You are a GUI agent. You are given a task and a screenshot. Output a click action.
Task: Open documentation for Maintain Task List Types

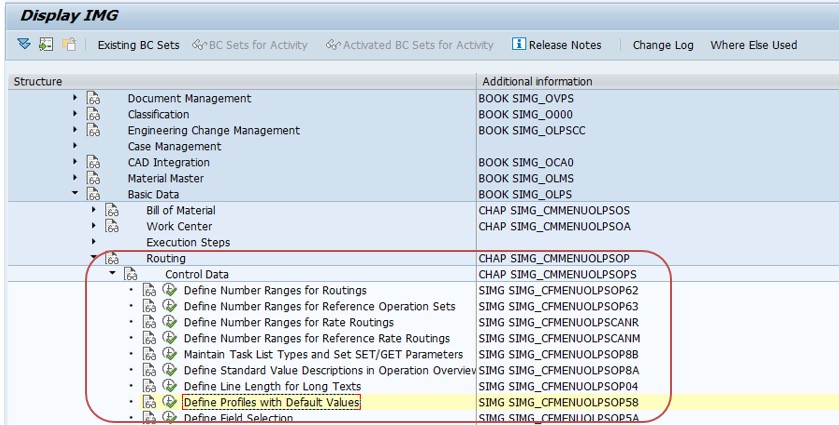(x=149, y=354)
